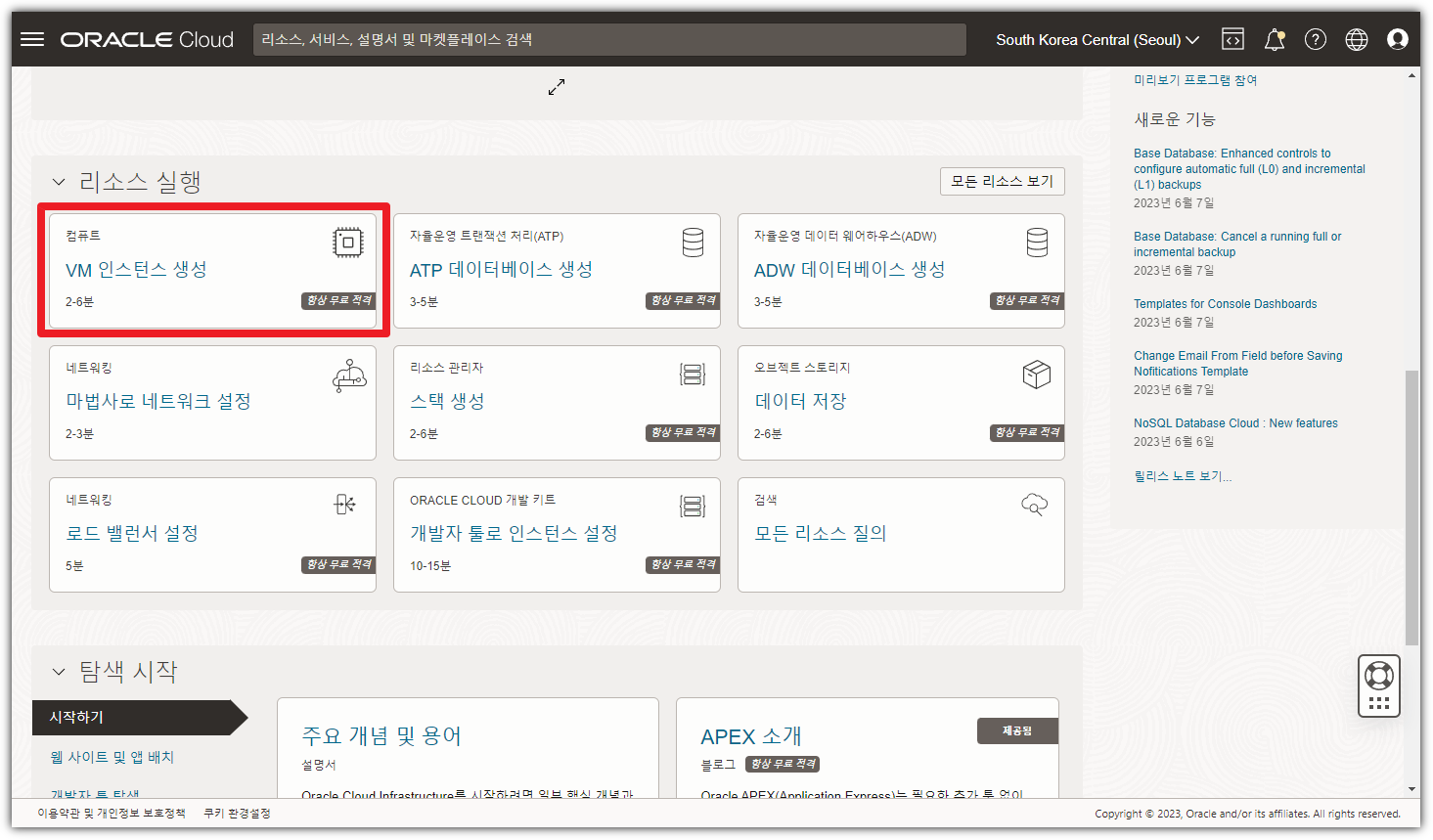Viewport: 1433px width, 840px height.
Task: Open ATP 데이터베이스 생성 link
Action: (501, 269)
